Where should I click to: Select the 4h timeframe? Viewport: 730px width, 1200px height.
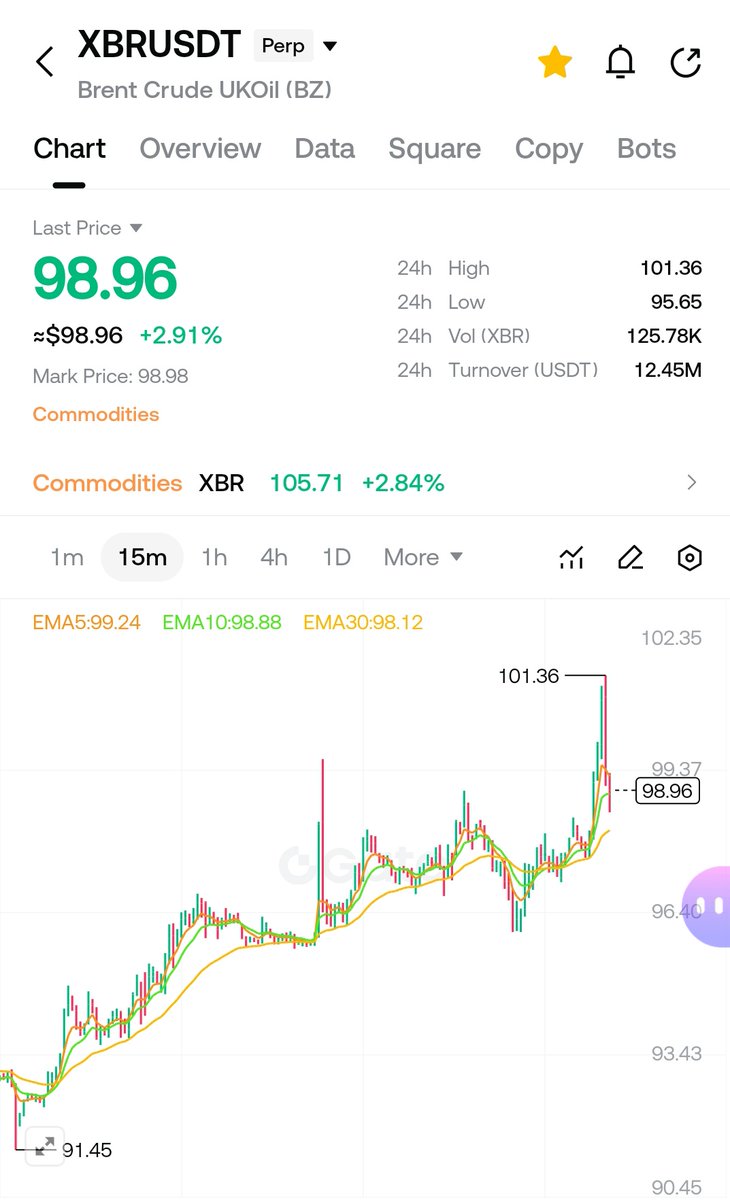pos(274,557)
